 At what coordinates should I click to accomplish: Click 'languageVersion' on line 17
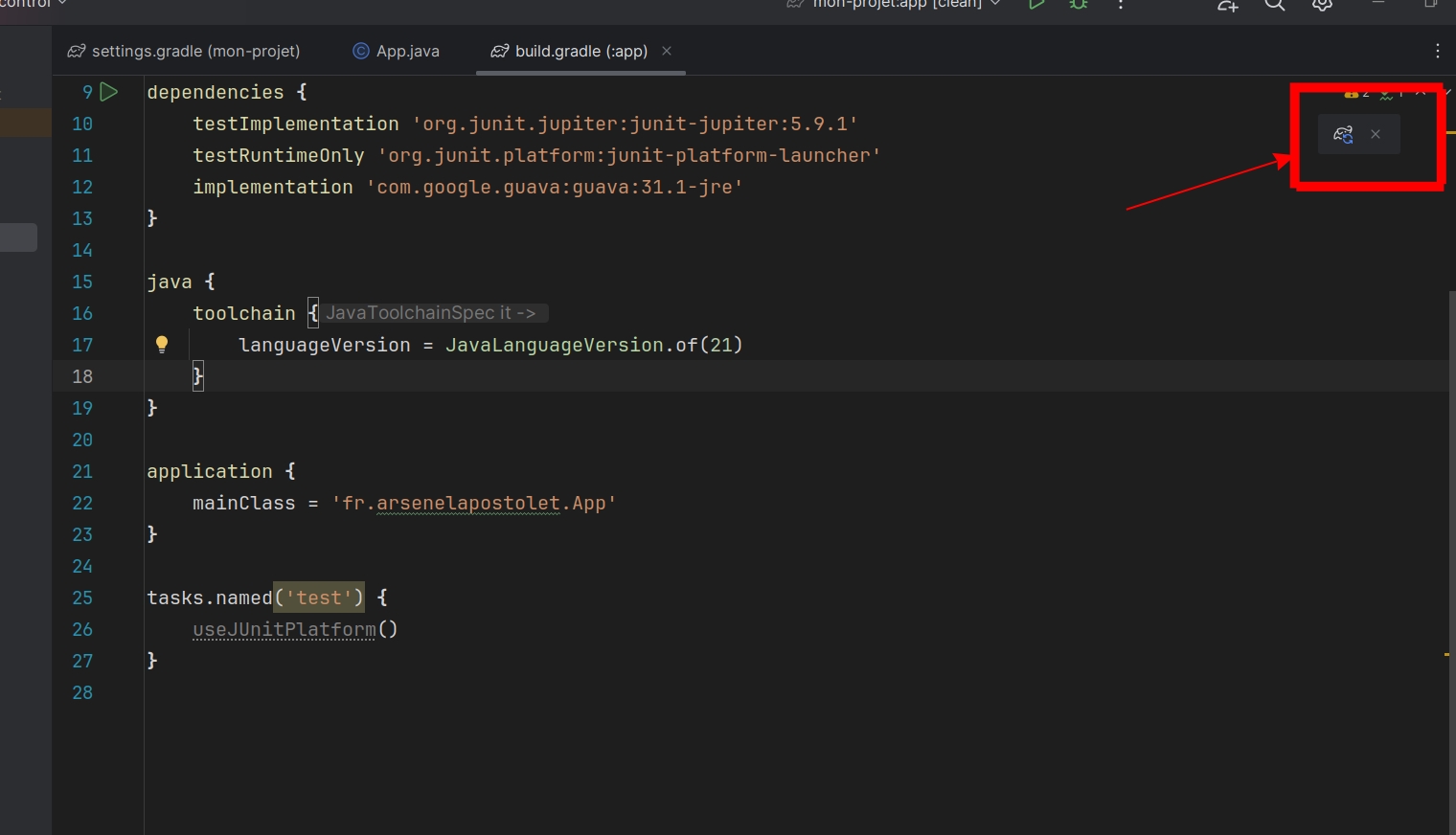coord(325,345)
